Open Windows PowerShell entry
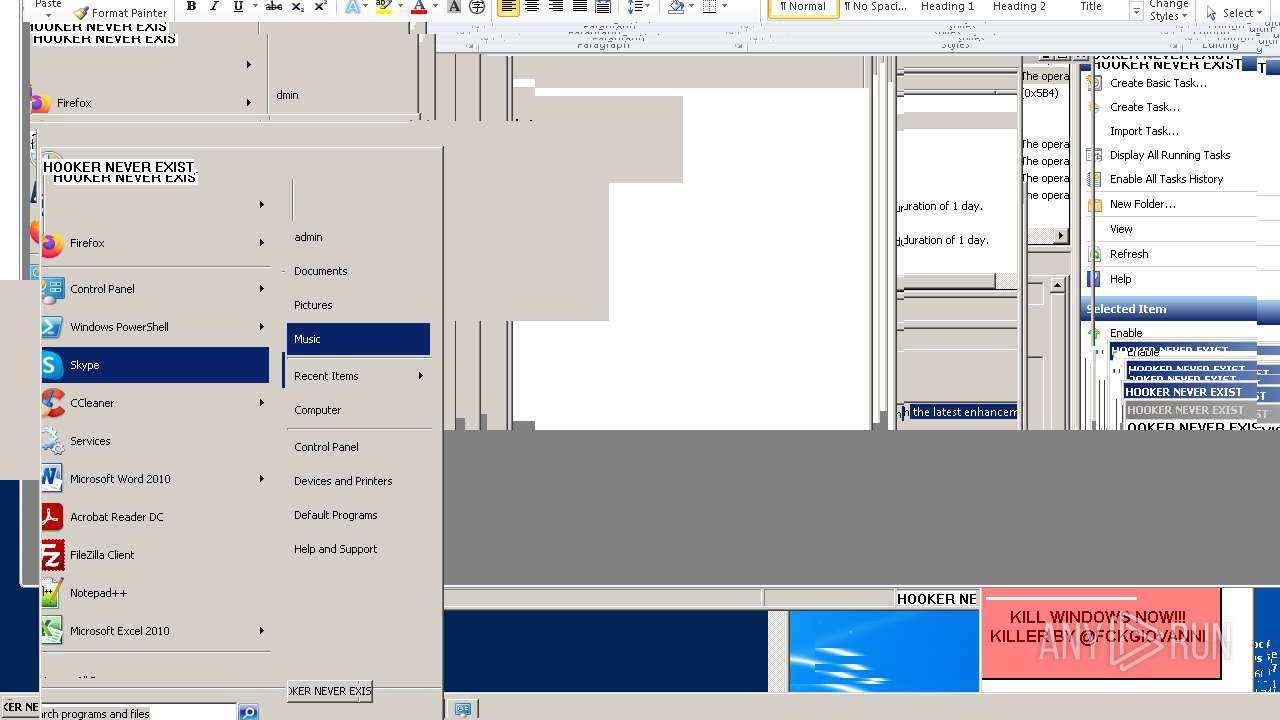This screenshot has height=720, width=1280. [155, 327]
